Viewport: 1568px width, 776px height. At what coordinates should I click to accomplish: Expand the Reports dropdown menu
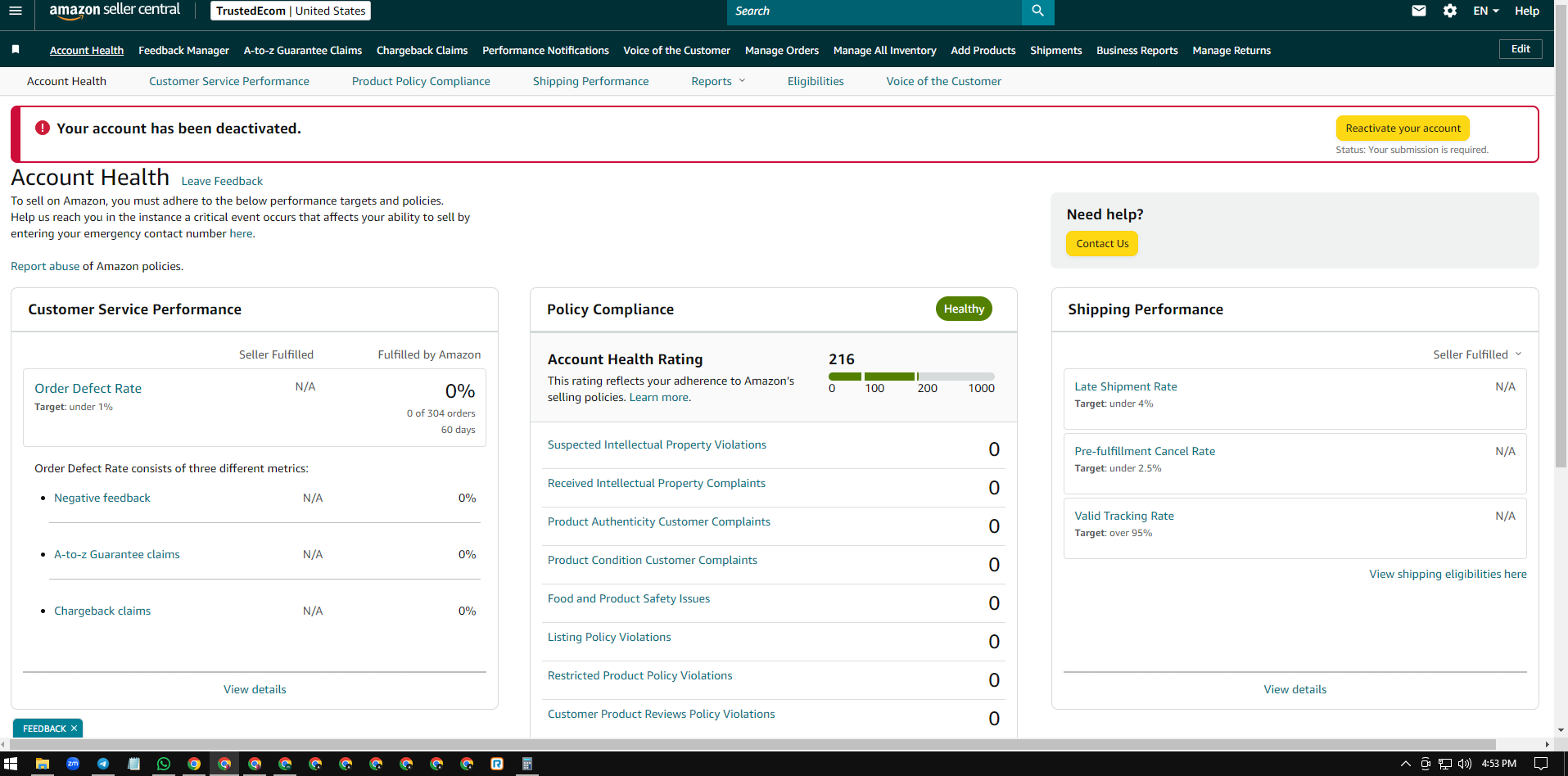coord(718,81)
